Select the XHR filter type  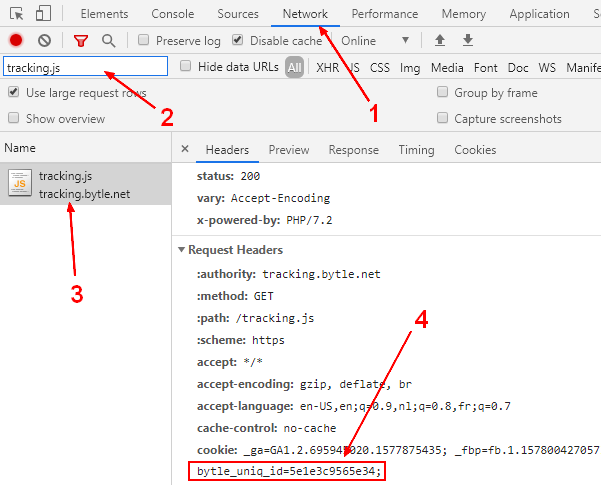coord(327,67)
